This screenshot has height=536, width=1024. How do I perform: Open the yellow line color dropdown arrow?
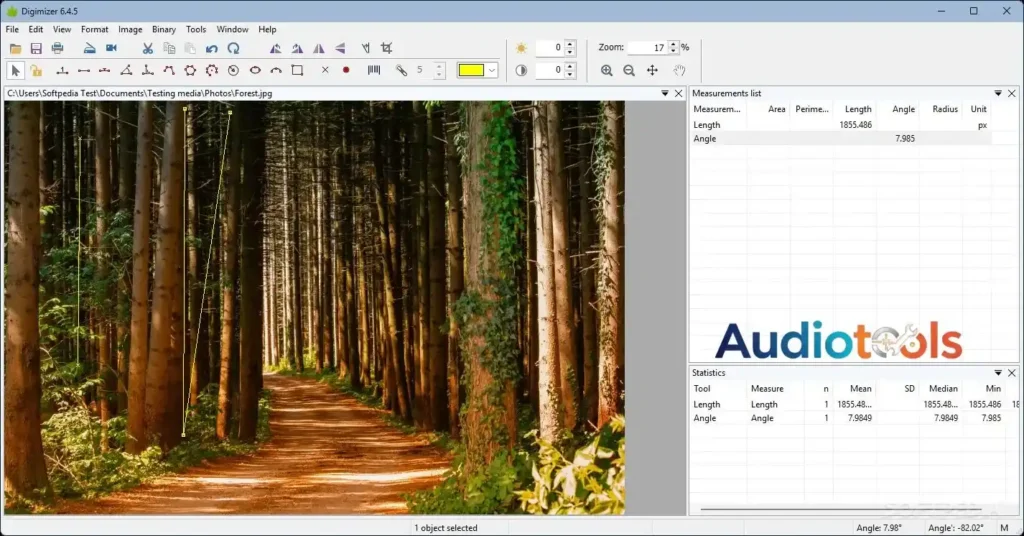coord(492,70)
